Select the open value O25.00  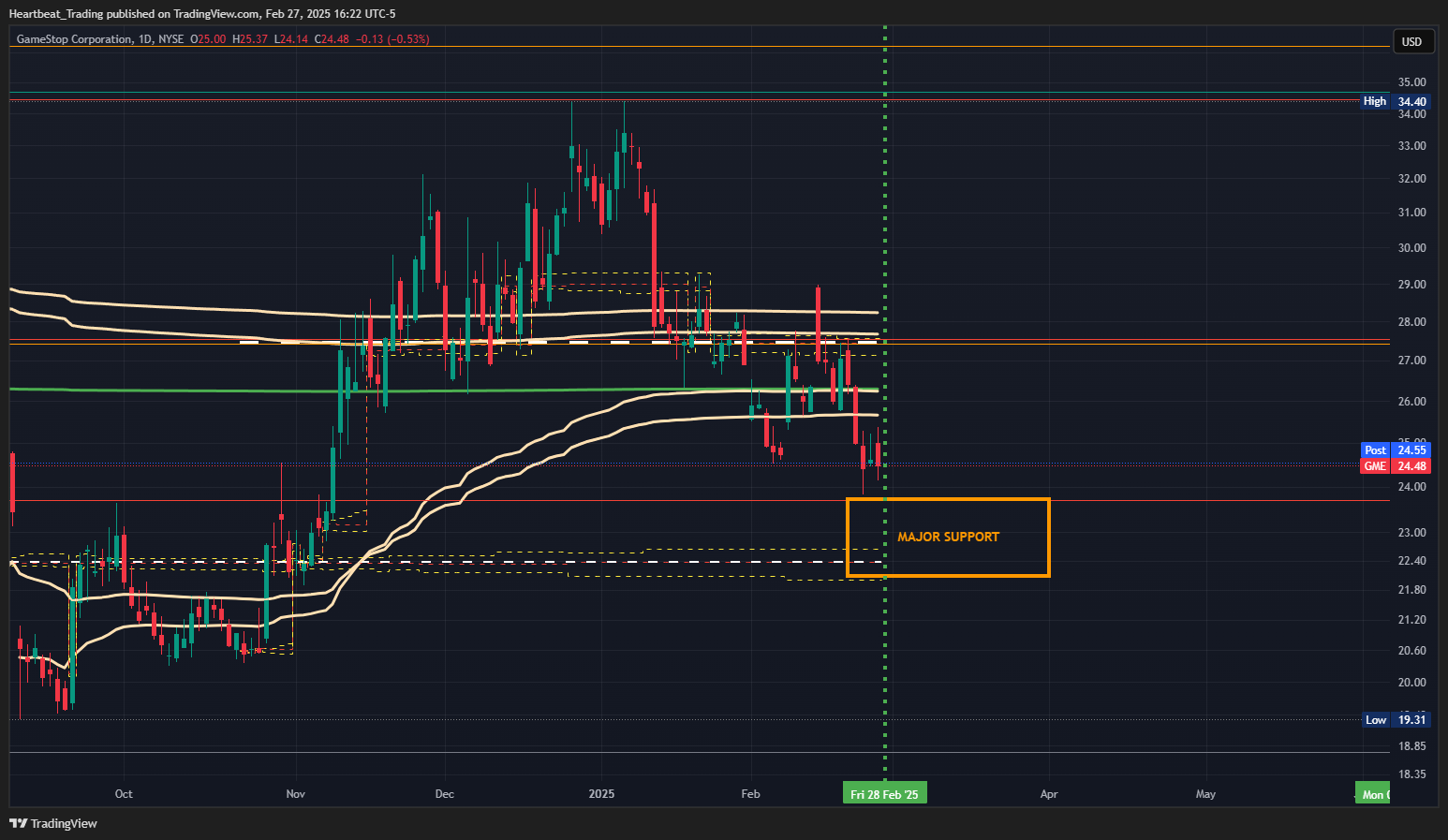pyautogui.click(x=208, y=39)
